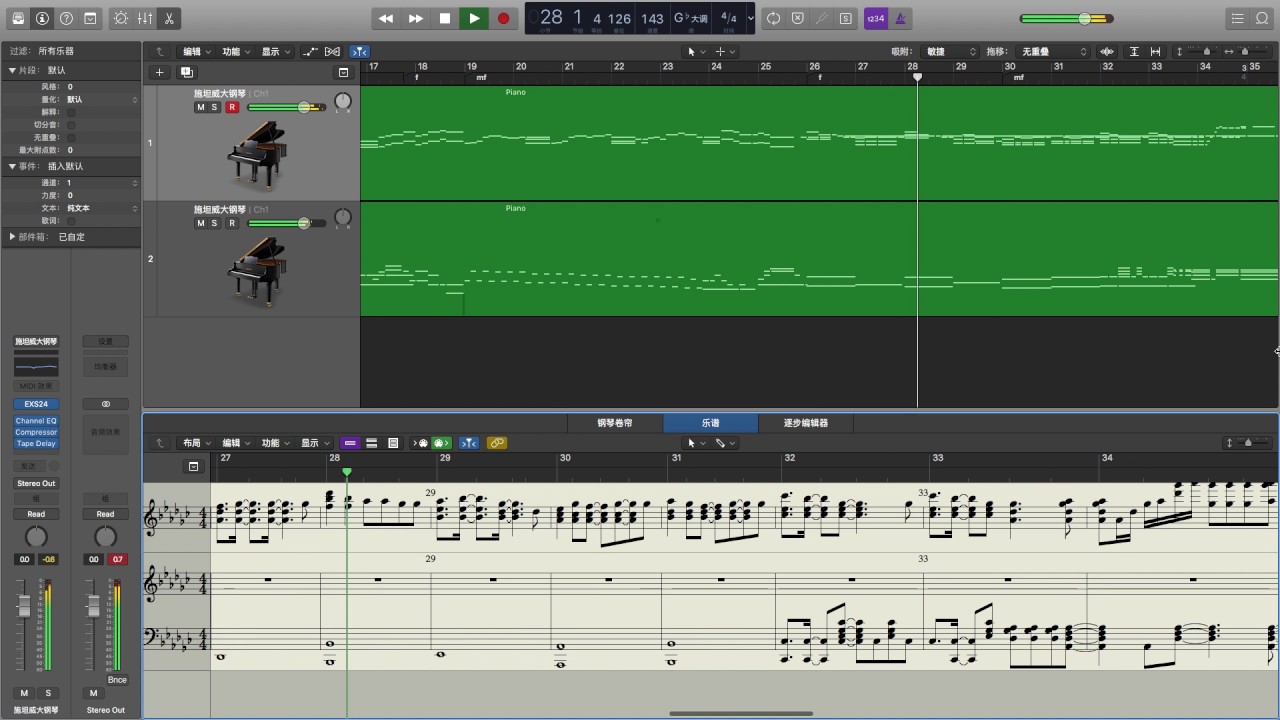Image resolution: width=1280 pixels, height=720 pixels.
Task: Click the Bnce bounce button
Action: pyautogui.click(x=117, y=680)
